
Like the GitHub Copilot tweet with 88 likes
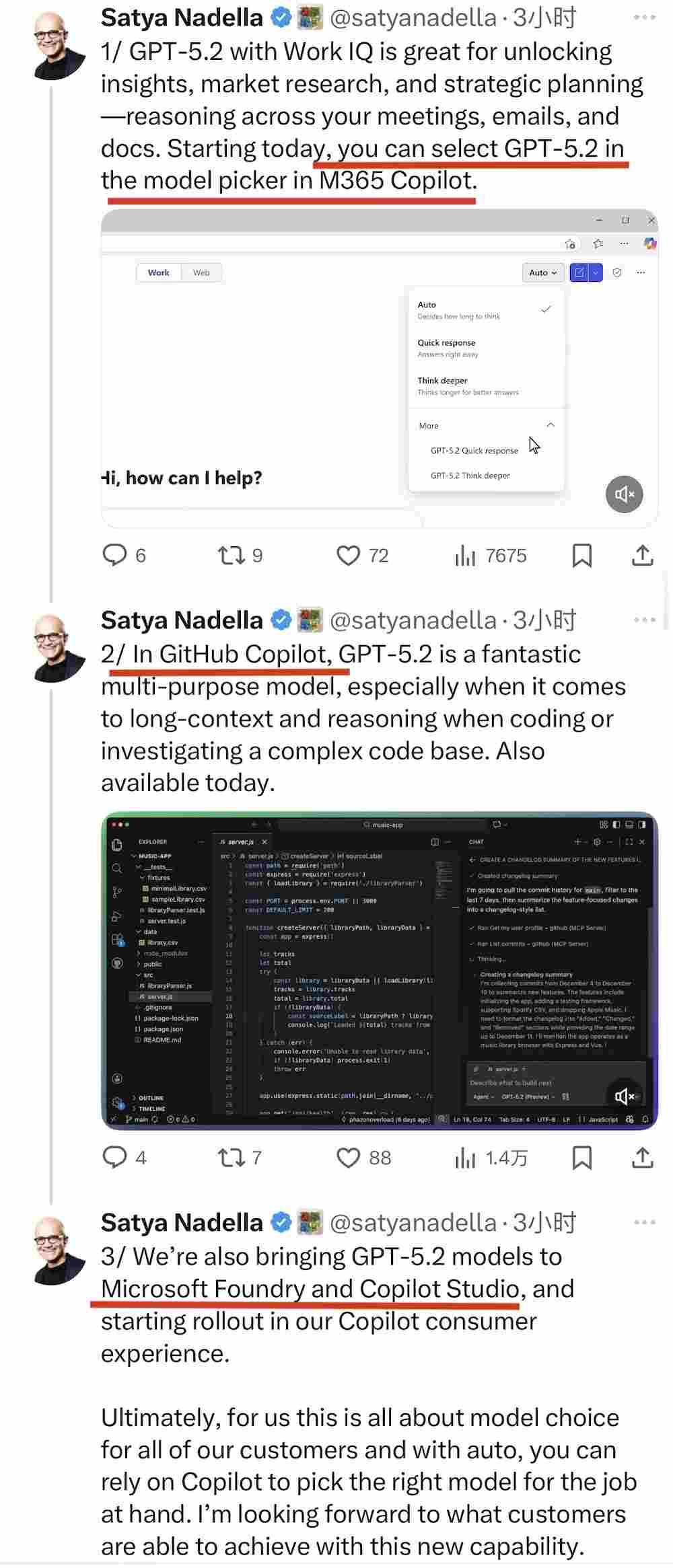pyautogui.click(x=348, y=1158)
